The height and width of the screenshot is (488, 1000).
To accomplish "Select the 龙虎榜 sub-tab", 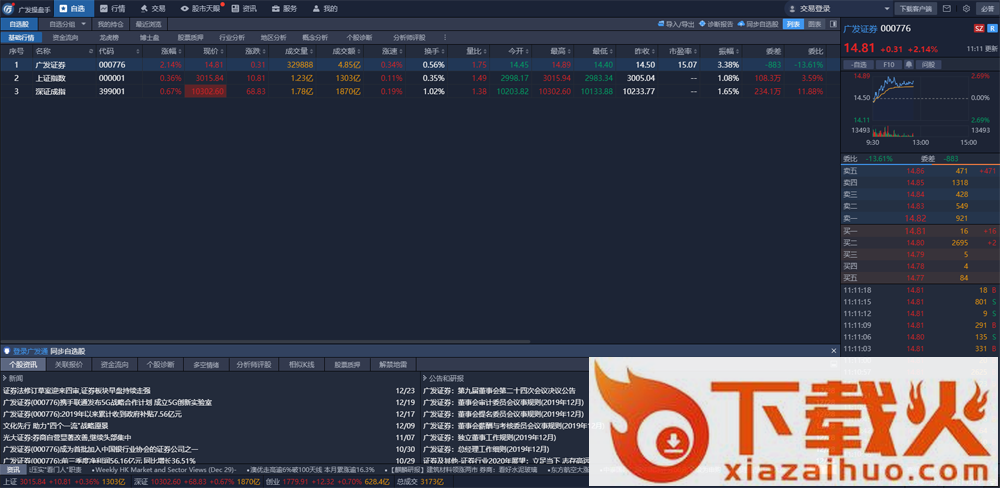I will [109, 38].
